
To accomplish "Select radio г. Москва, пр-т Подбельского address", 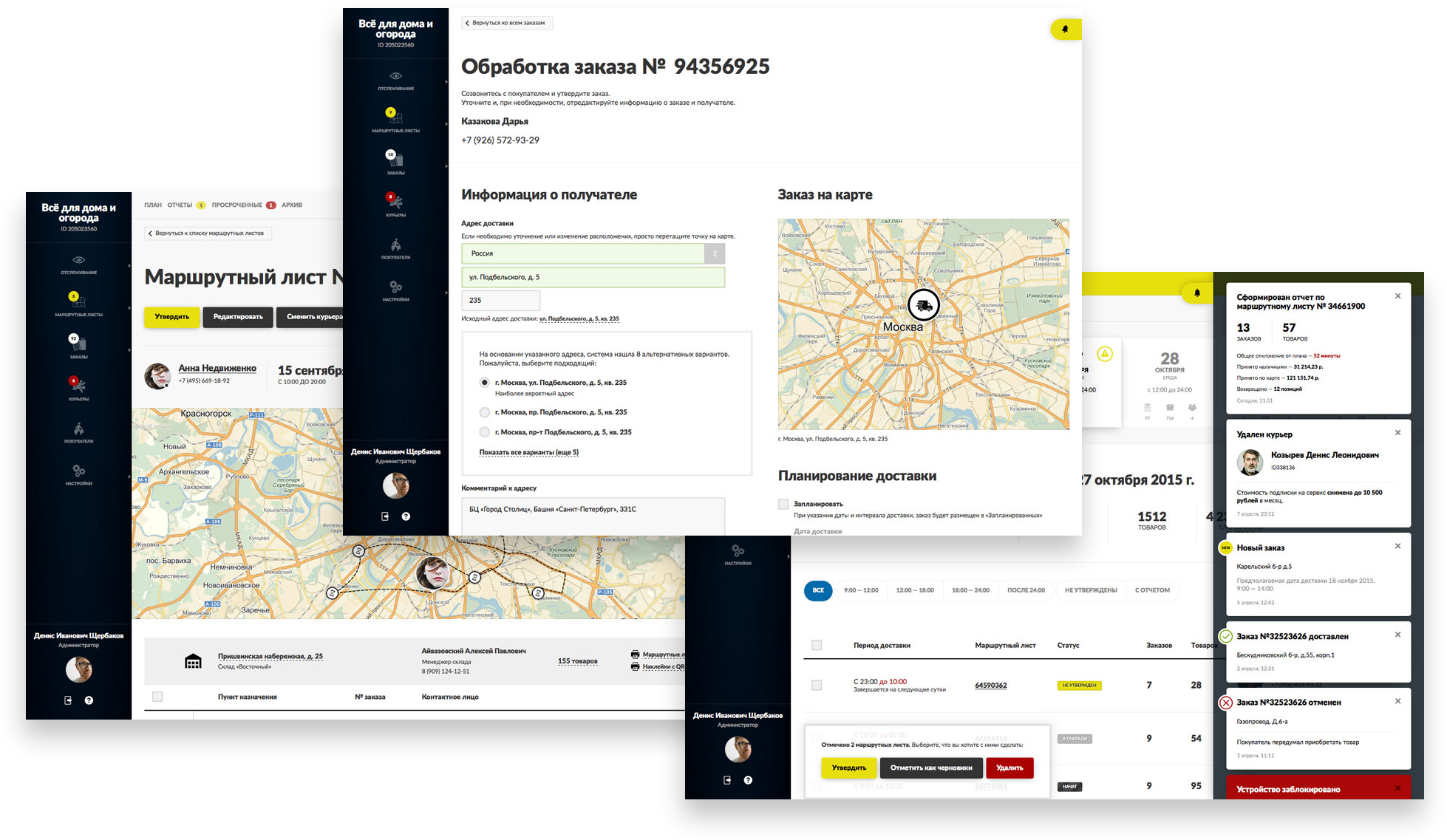I will [484, 432].
